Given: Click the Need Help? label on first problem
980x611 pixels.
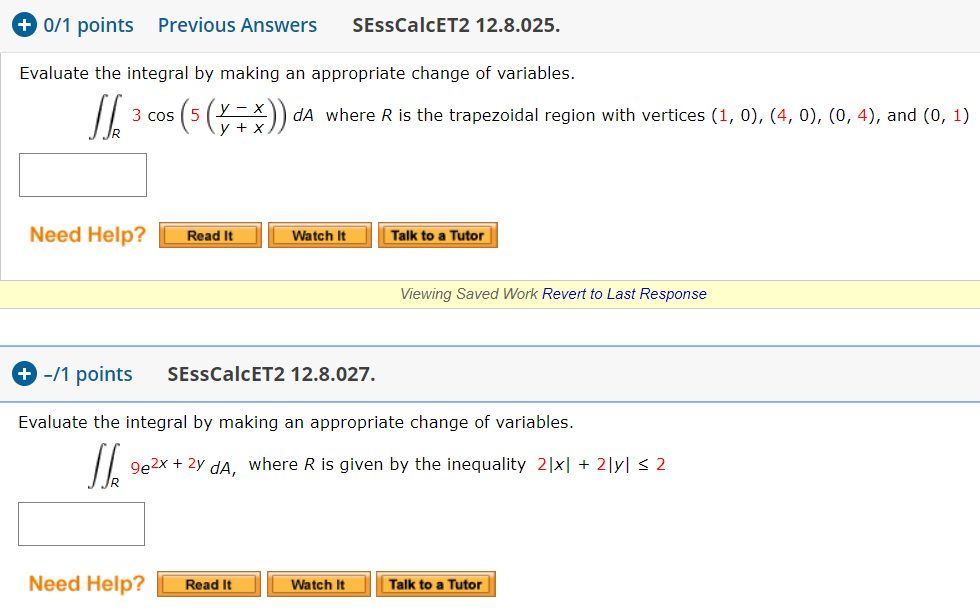Looking at the screenshot, I should click(x=87, y=234).
